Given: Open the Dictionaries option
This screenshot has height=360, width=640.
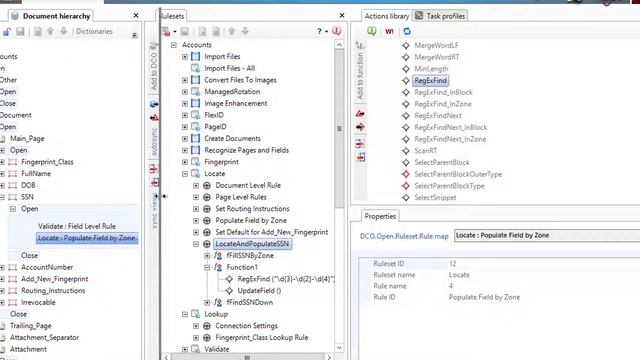Looking at the screenshot, I should point(94,31).
